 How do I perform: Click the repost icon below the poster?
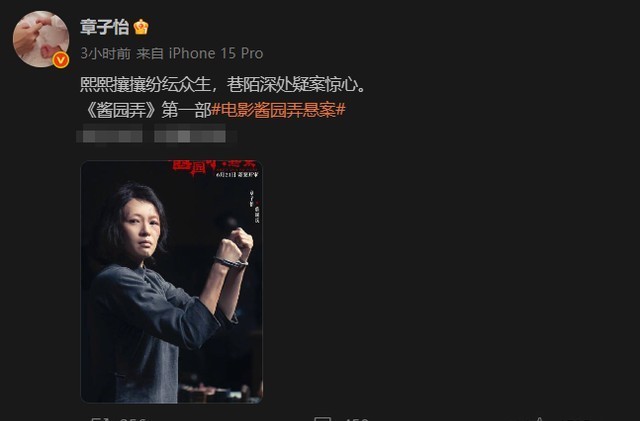click(100, 419)
